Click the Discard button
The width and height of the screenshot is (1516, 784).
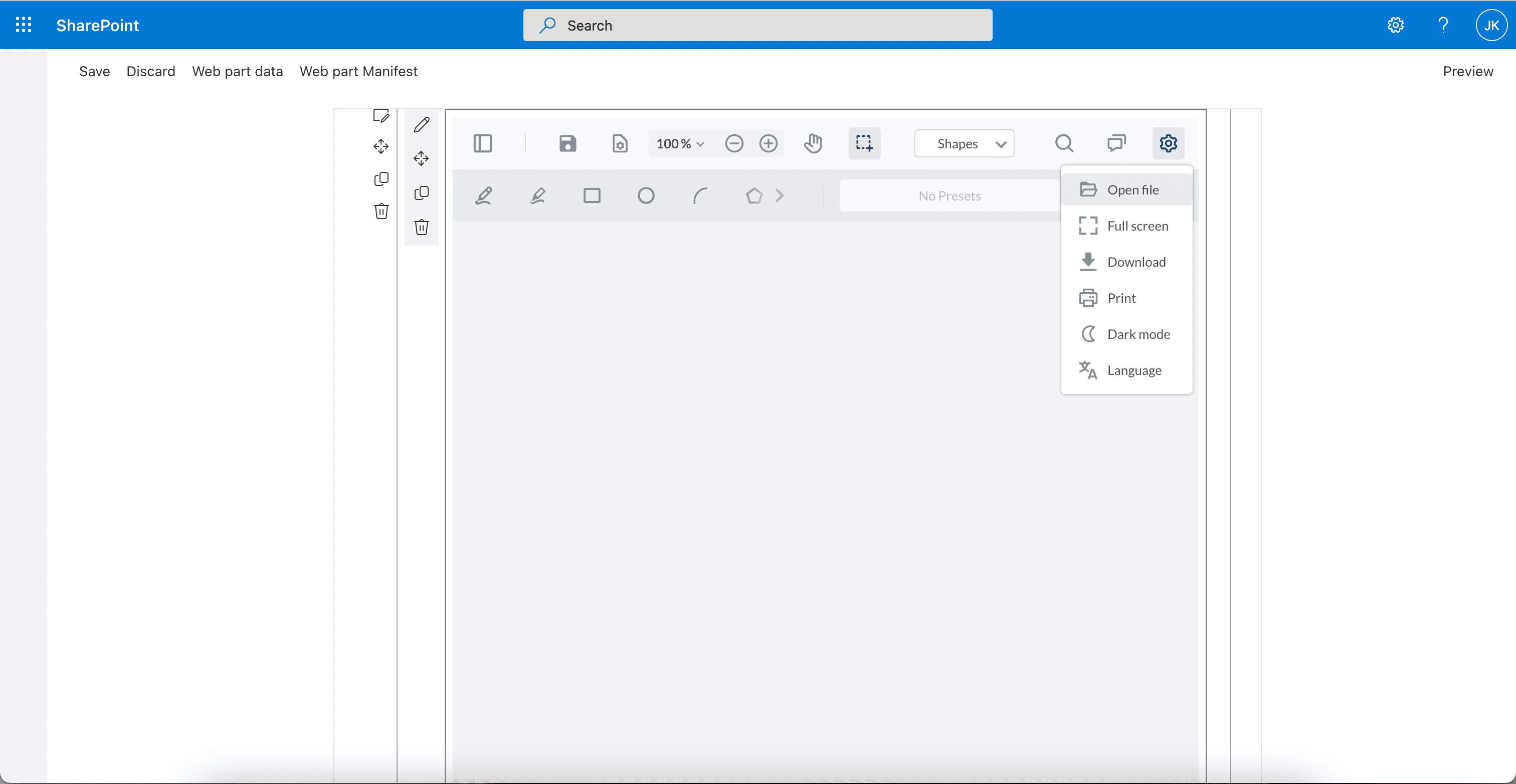151,71
